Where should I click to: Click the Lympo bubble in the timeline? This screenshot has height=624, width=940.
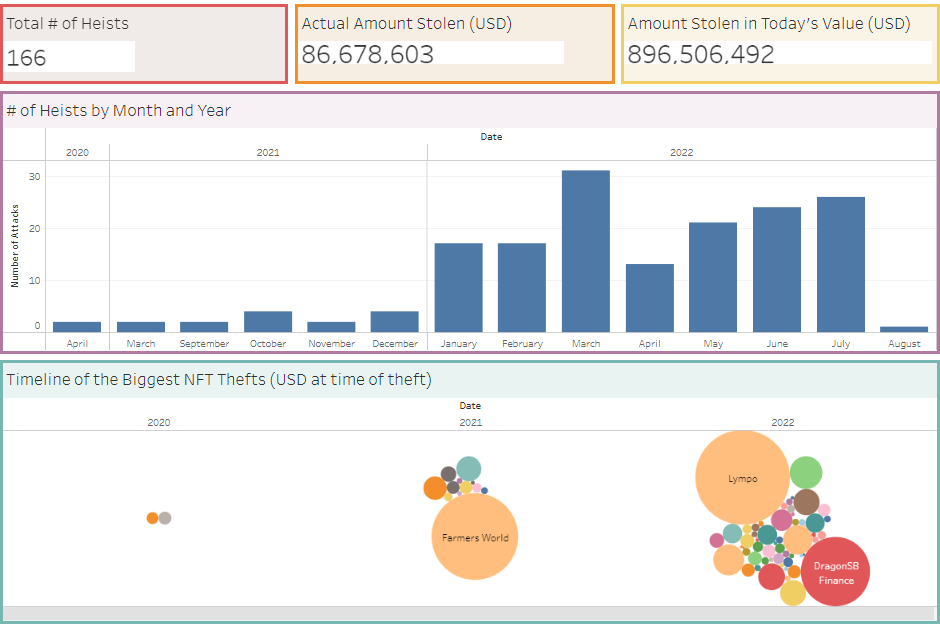click(x=742, y=478)
